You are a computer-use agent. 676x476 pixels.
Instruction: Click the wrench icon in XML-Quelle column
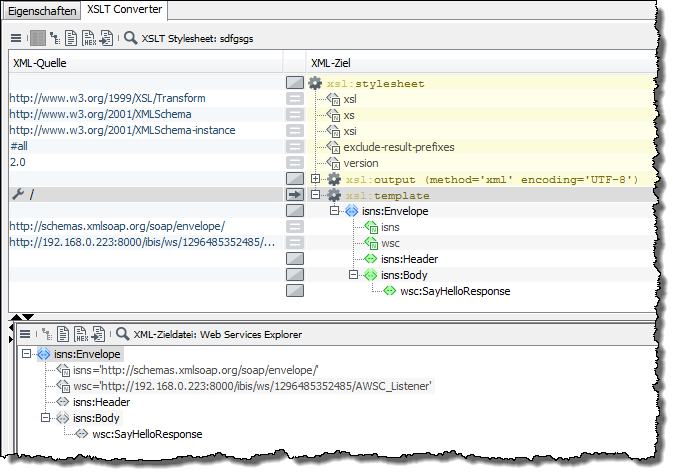pos(16,195)
